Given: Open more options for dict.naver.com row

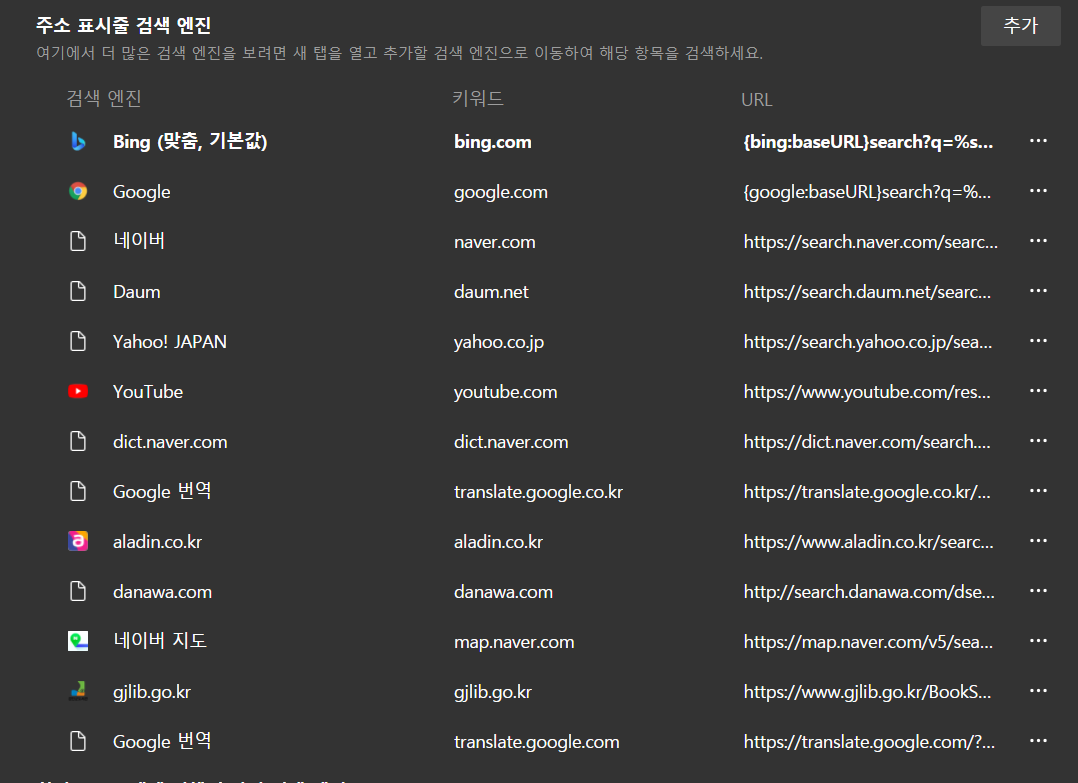Looking at the screenshot, I should pyautogui.click(x=1038, y=441).
